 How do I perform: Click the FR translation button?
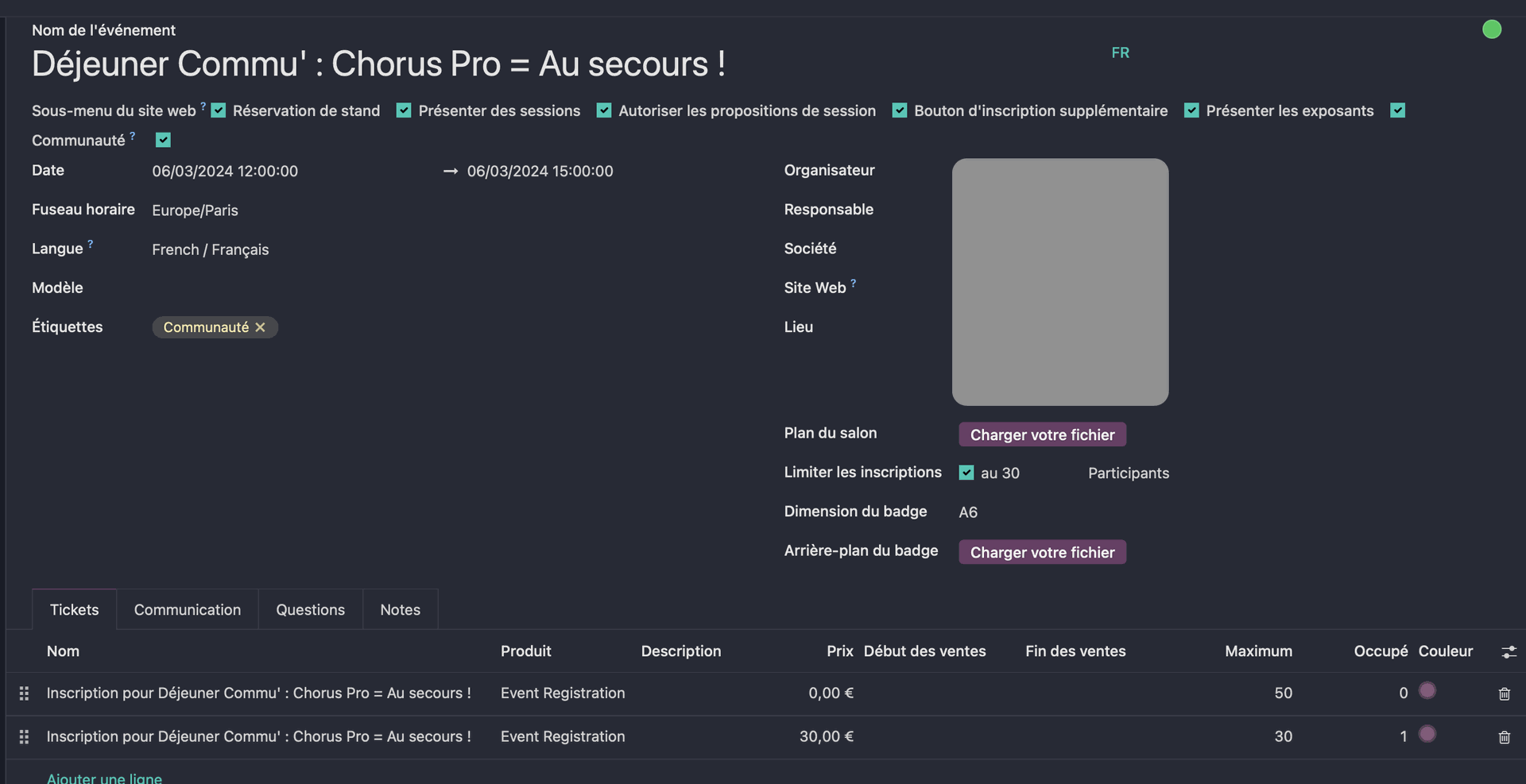click(x=1120, y=52)
